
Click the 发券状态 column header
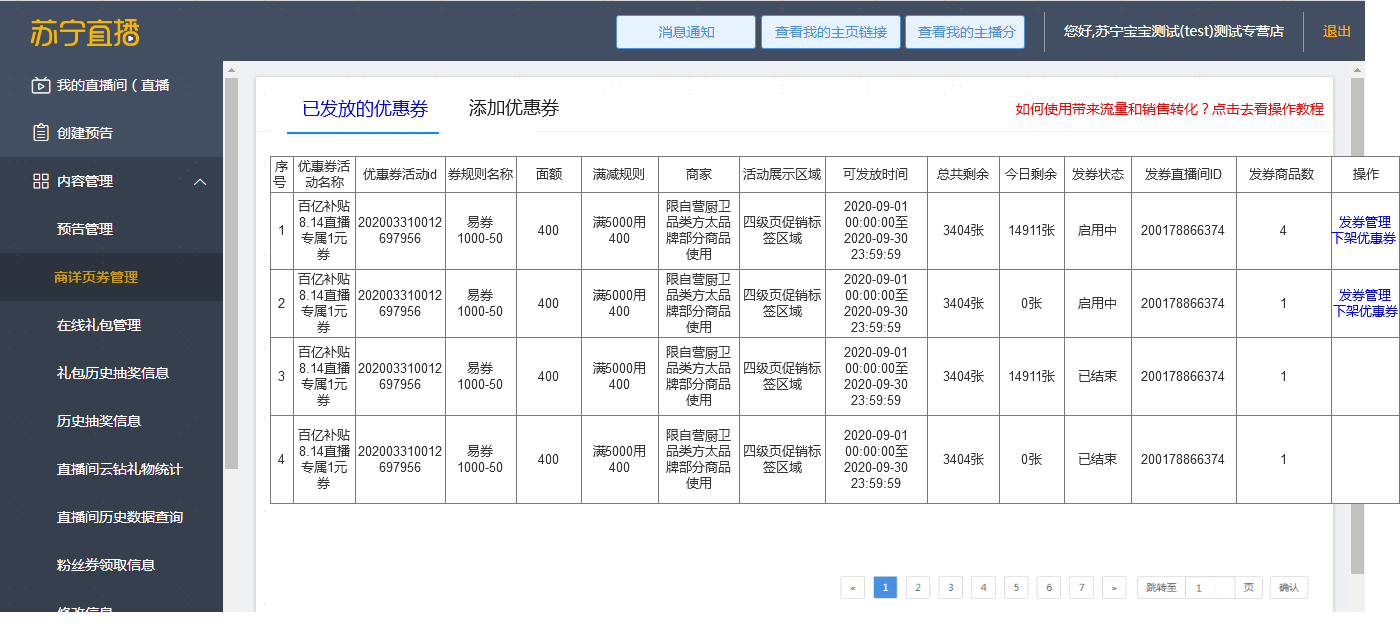[x=1097, y=174]
